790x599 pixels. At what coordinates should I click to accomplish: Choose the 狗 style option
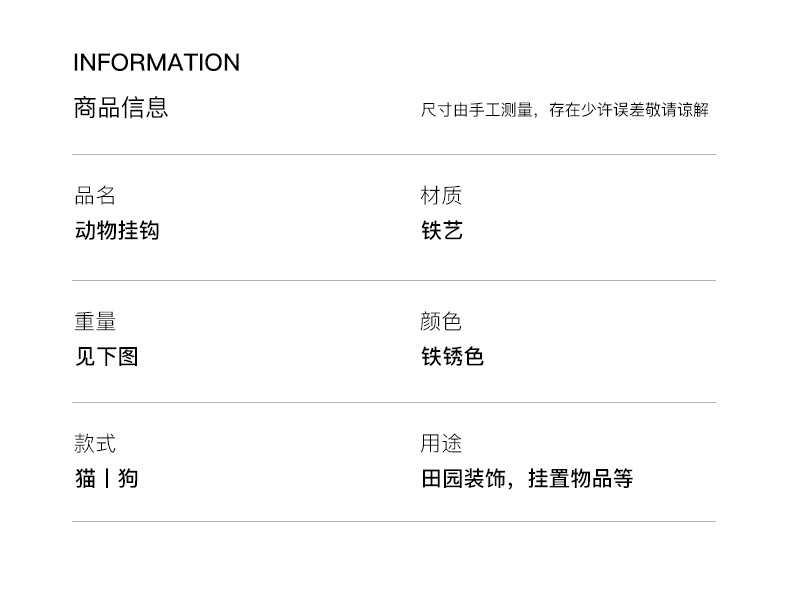[128, 479]
